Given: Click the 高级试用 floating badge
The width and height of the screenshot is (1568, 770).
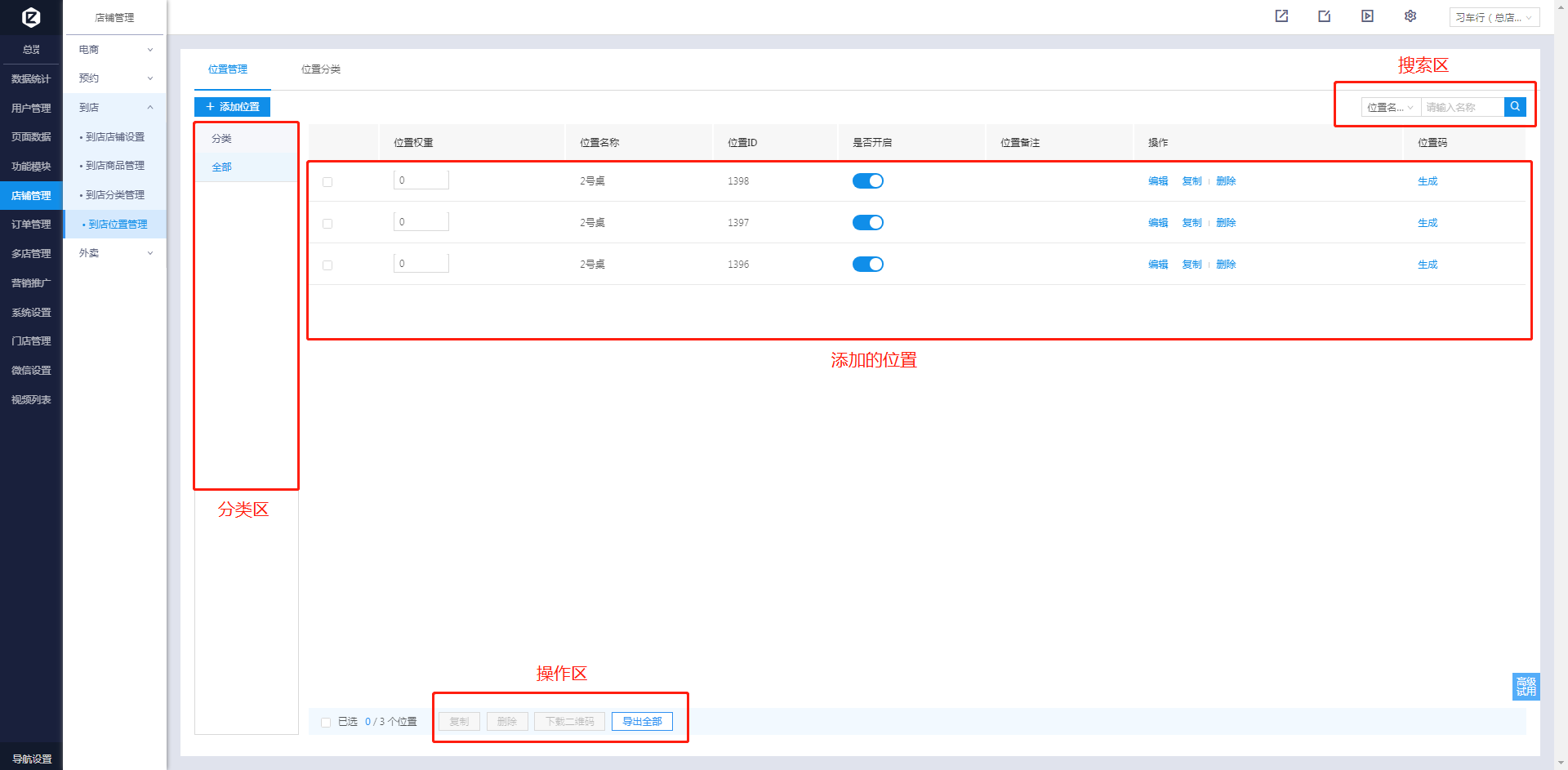Looking at the screenshot, I should point(1526,686).
